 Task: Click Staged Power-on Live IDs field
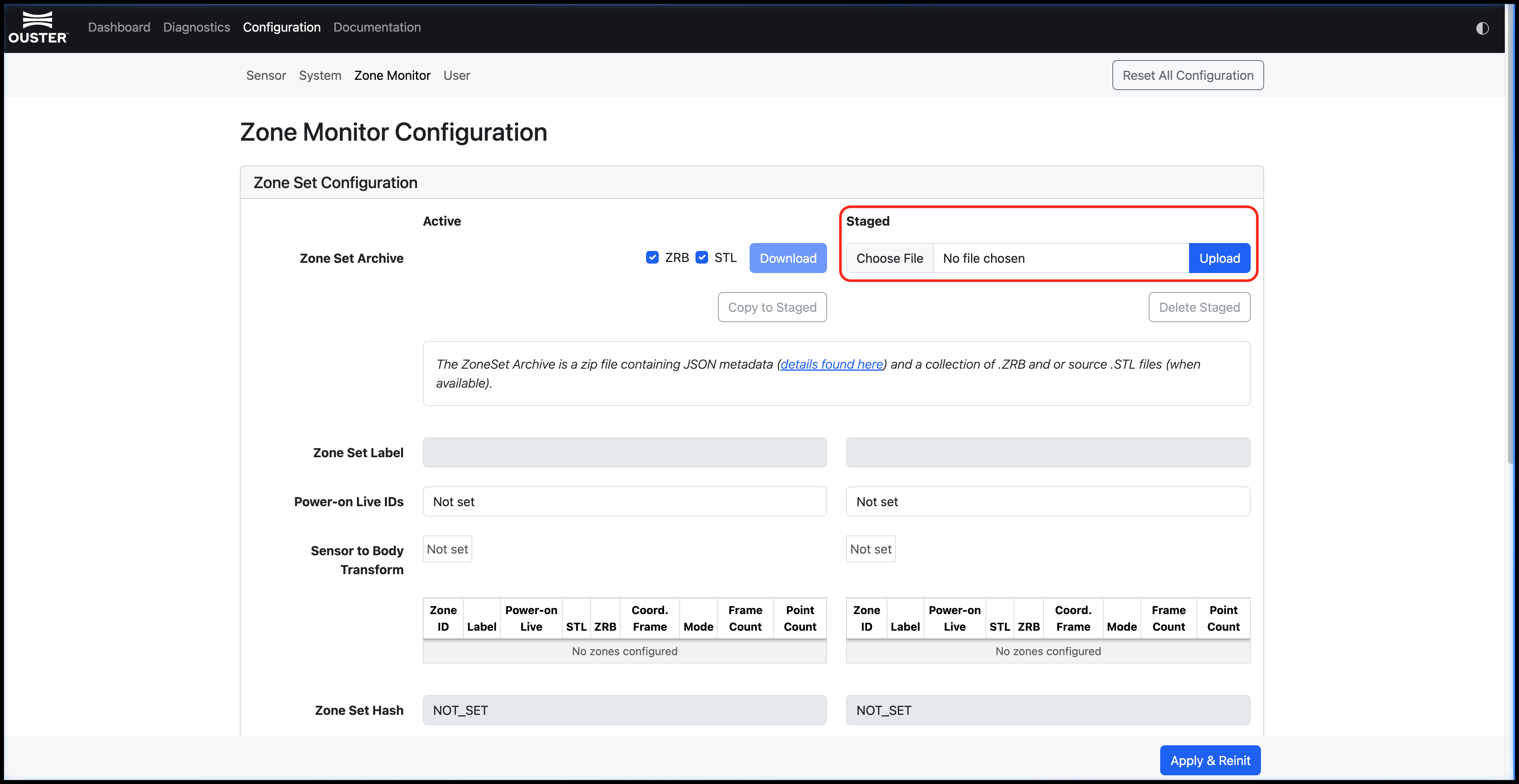tap(1048, 501)
